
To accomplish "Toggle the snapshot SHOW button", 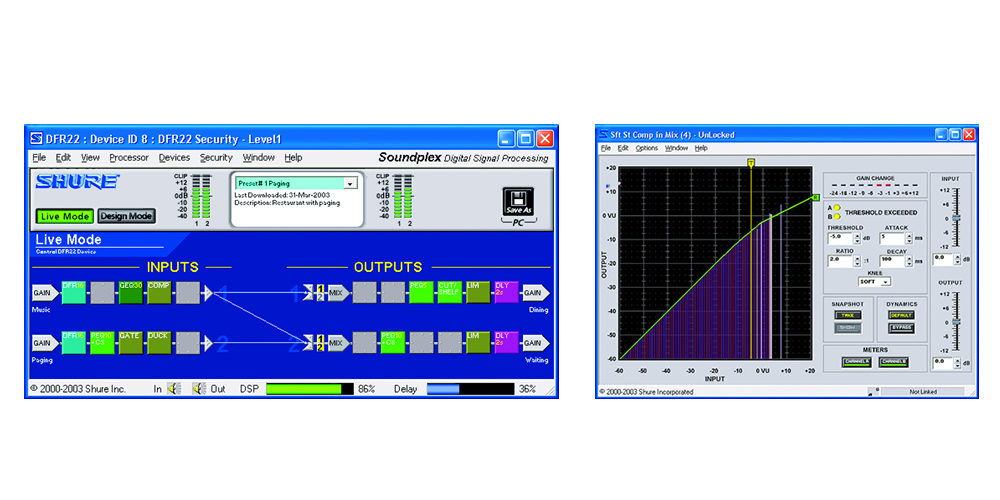I will [847, 328].
